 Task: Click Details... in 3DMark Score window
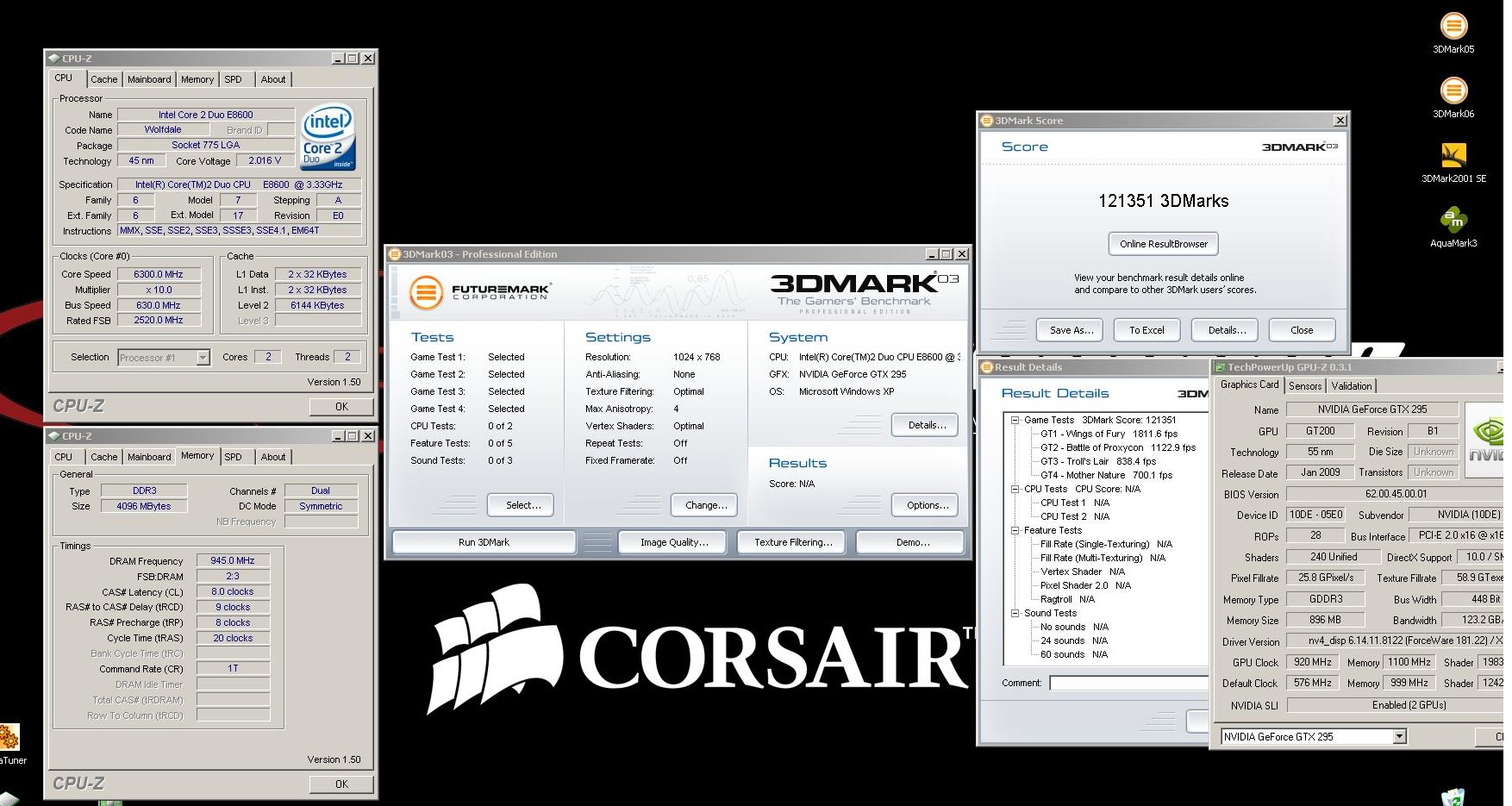1227,330
